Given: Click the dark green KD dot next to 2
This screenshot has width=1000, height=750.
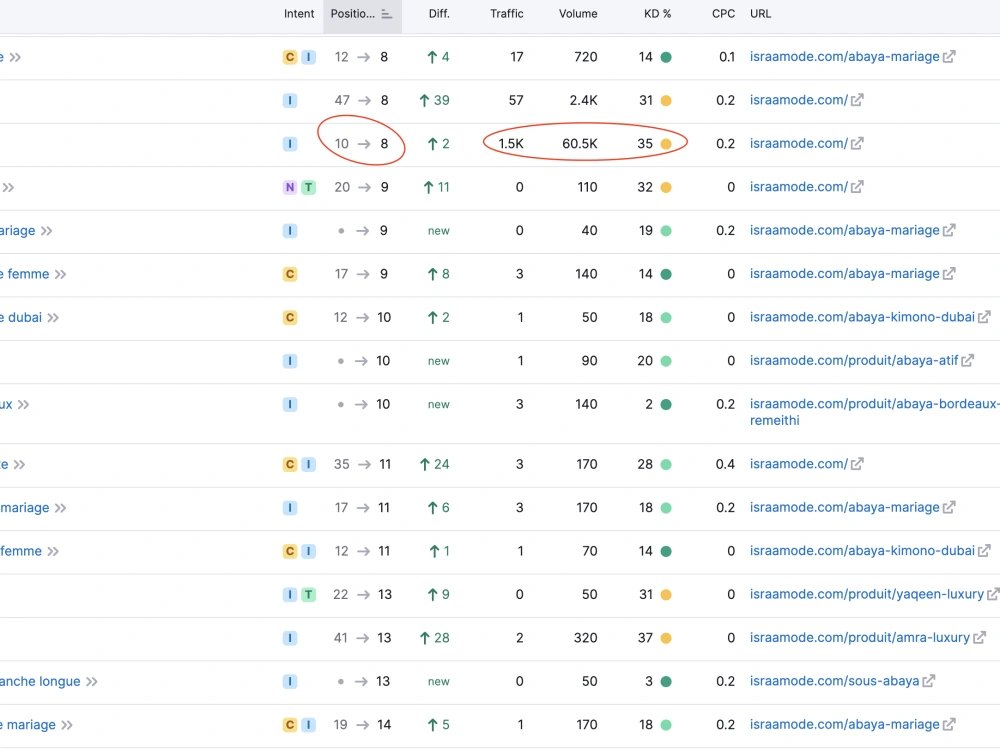Looking at the screenshot, I should [666, 404].
